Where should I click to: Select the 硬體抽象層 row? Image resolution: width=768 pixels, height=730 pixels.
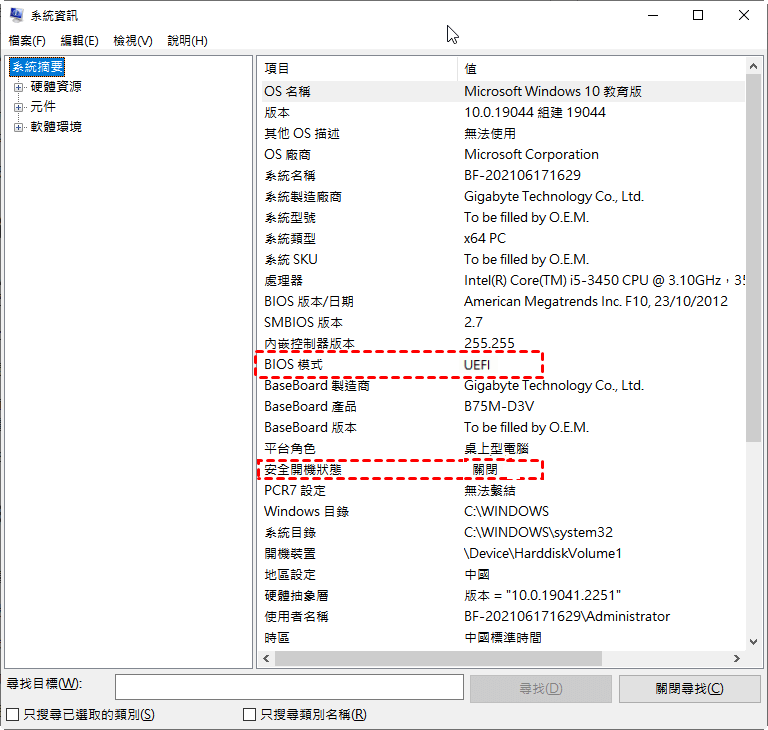503,595
